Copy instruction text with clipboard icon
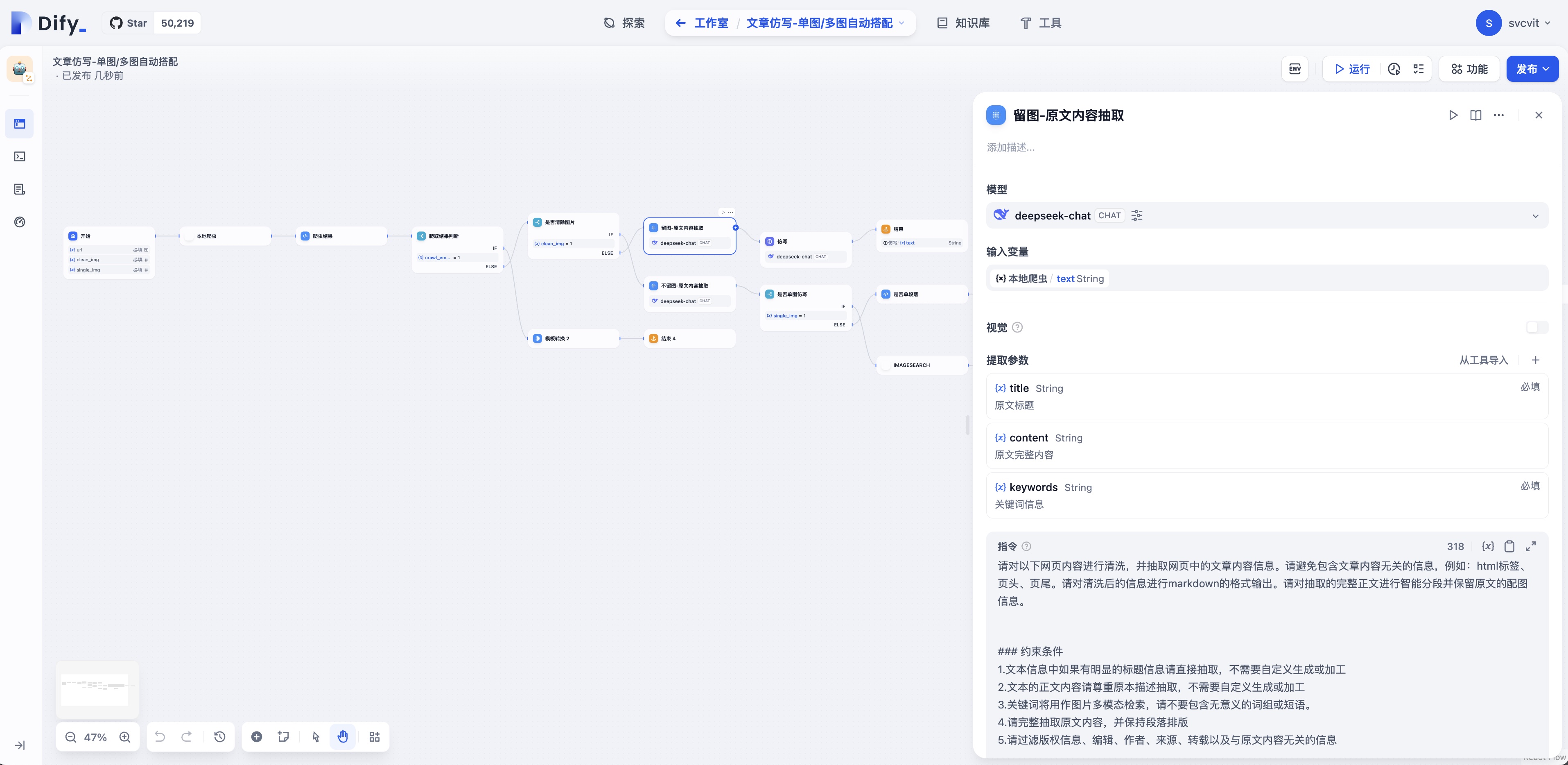1568x765 pixels. point(1509,546)
